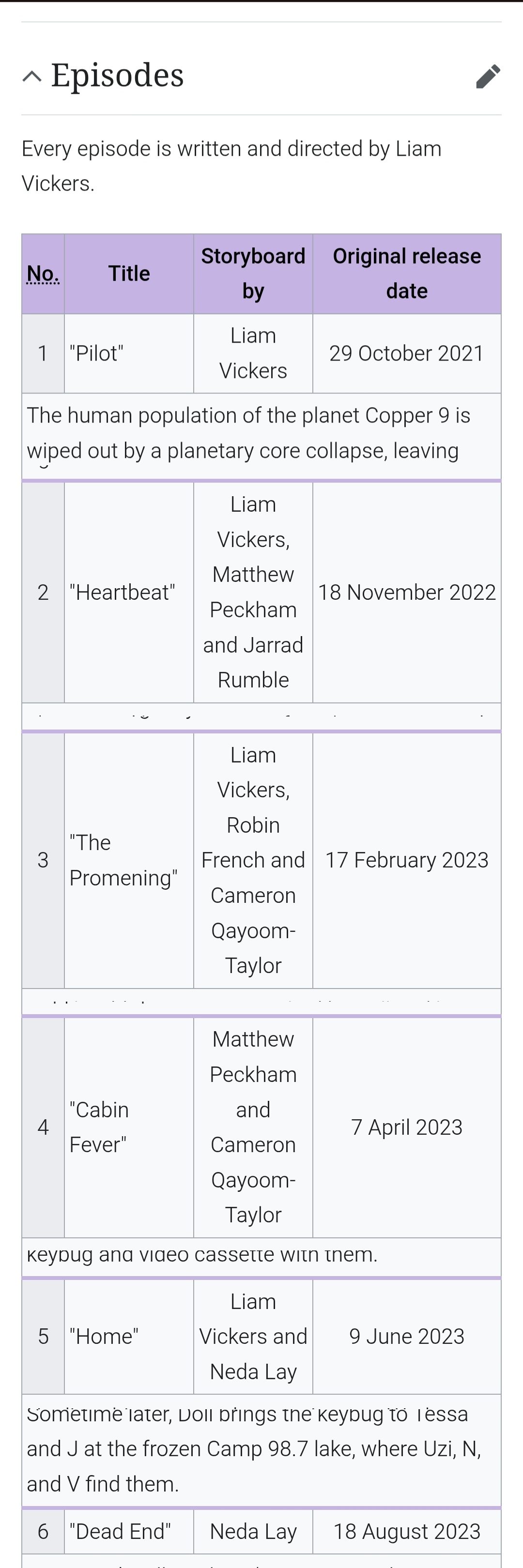Screen dimensions: 523x1568
Task: Click the 29 October 2021 release date
Action: coord(407,354)
